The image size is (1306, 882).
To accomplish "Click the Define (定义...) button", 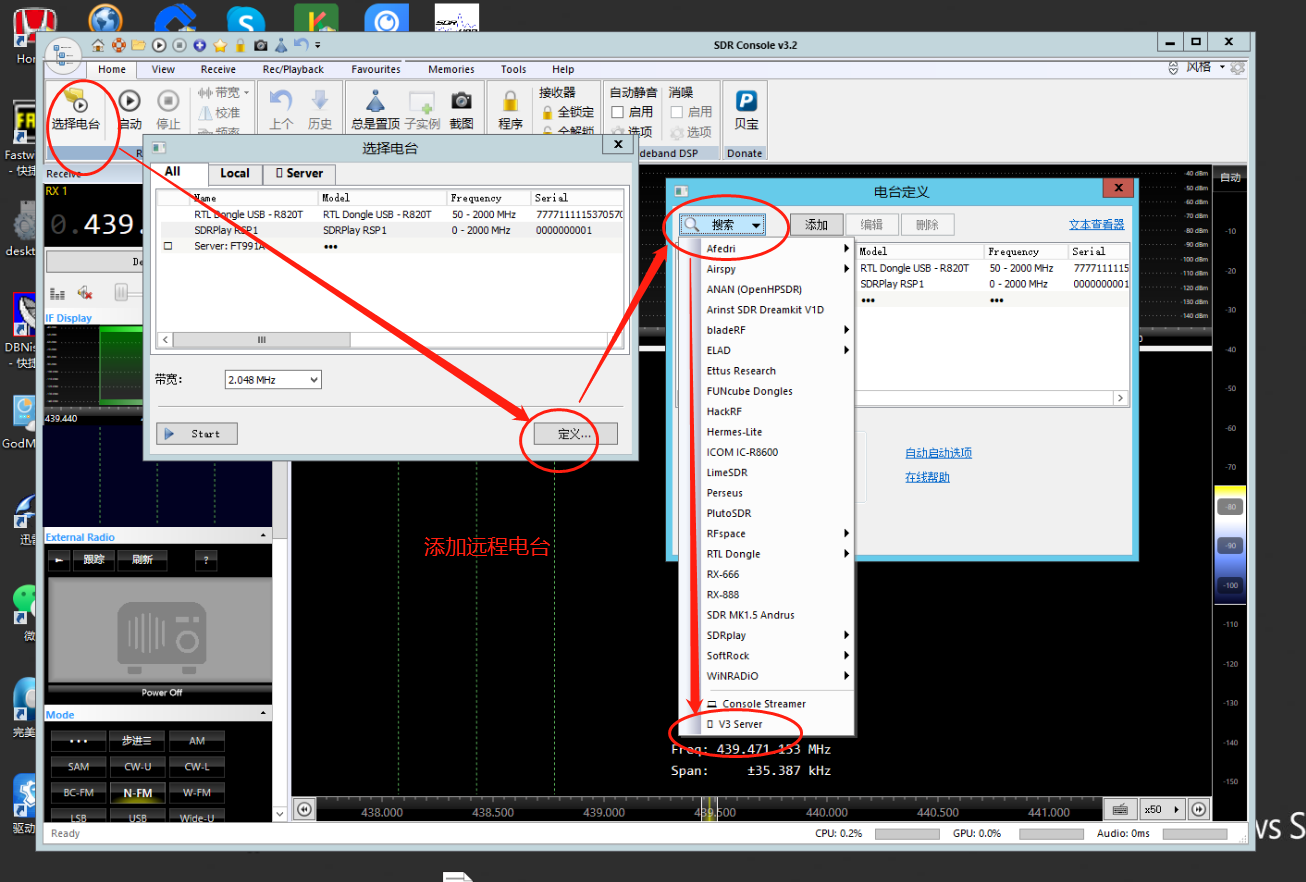I will [x=574, y=434].
